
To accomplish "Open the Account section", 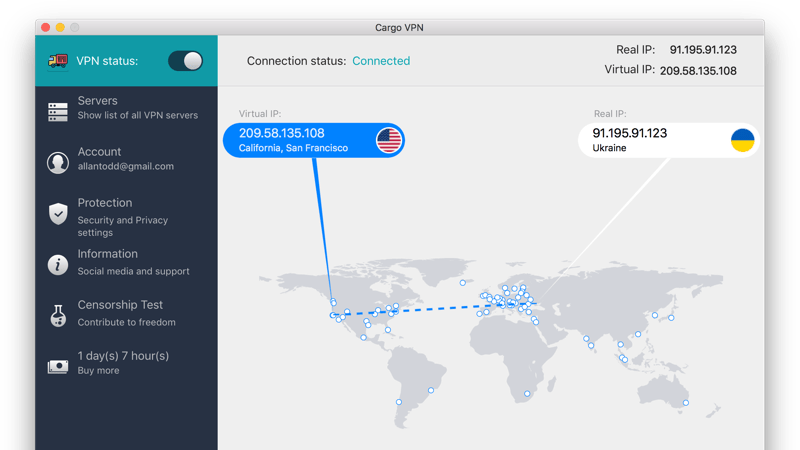I will 127,159.
